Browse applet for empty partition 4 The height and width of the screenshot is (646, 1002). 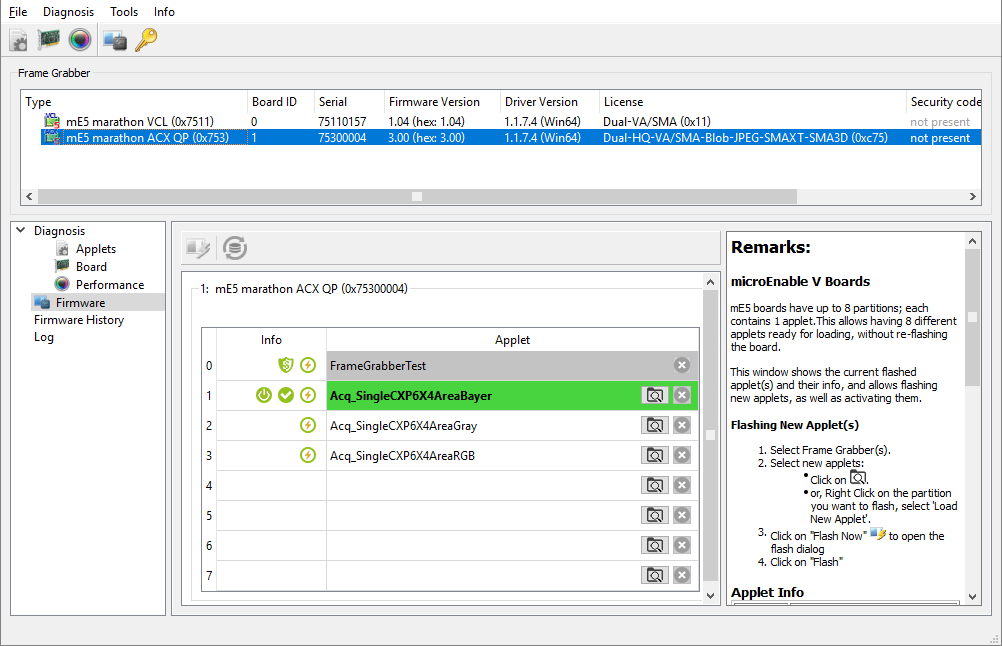[x=654, y=485]
